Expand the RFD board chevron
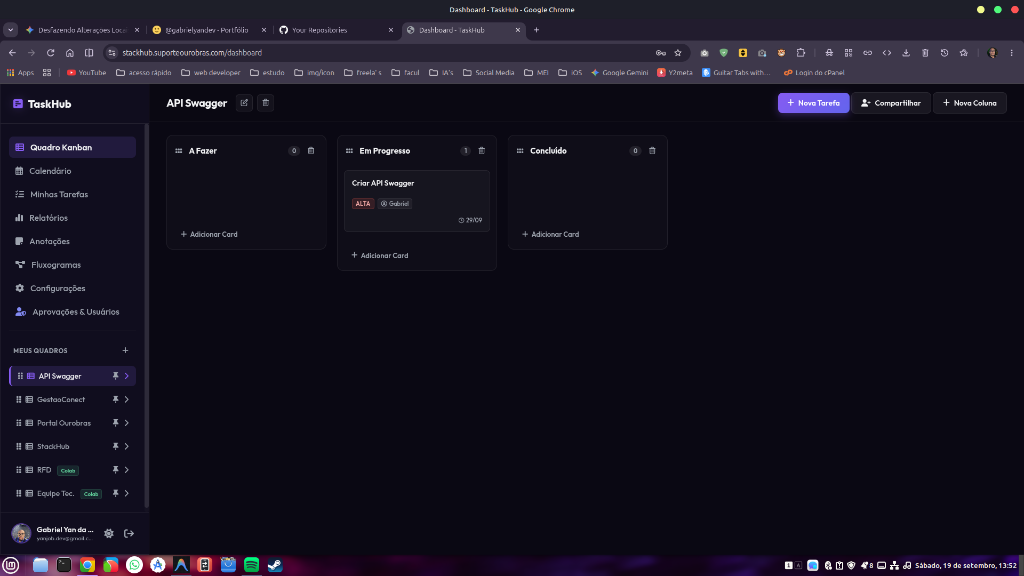 click(127, 470)
